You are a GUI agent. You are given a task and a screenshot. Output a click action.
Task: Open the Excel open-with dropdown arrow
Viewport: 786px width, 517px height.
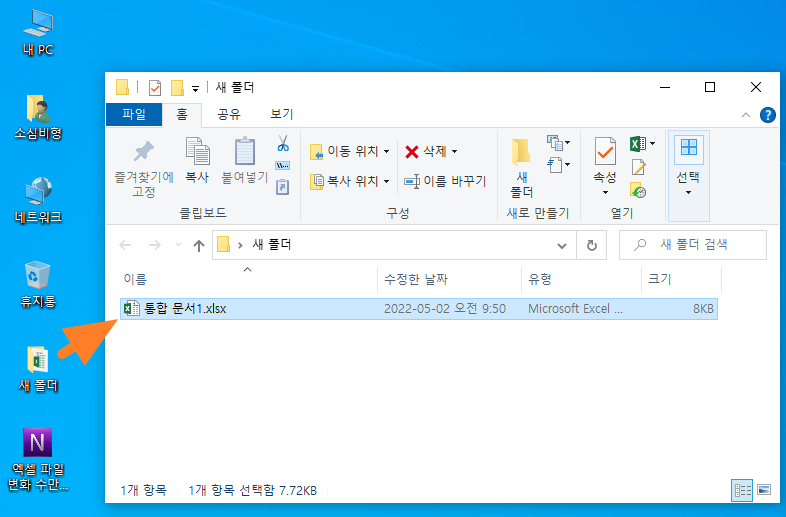pyautogui.click(x=653, y=144)
